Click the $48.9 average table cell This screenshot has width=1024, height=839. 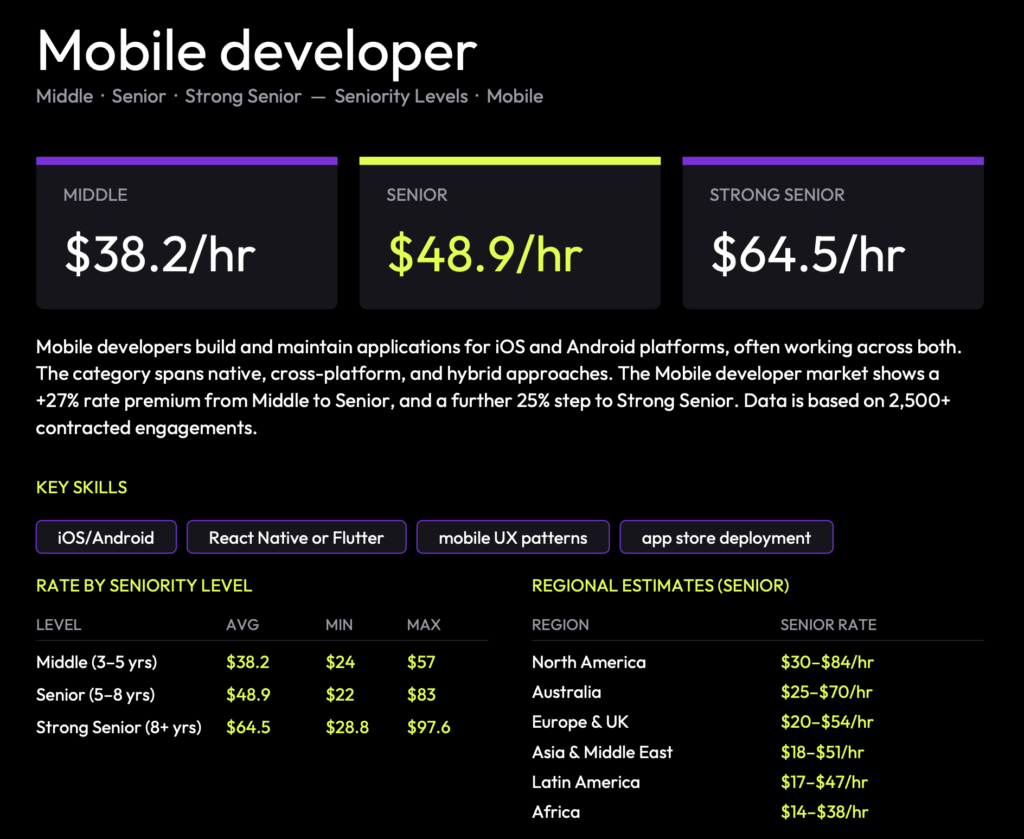click(x=248, y=695)
